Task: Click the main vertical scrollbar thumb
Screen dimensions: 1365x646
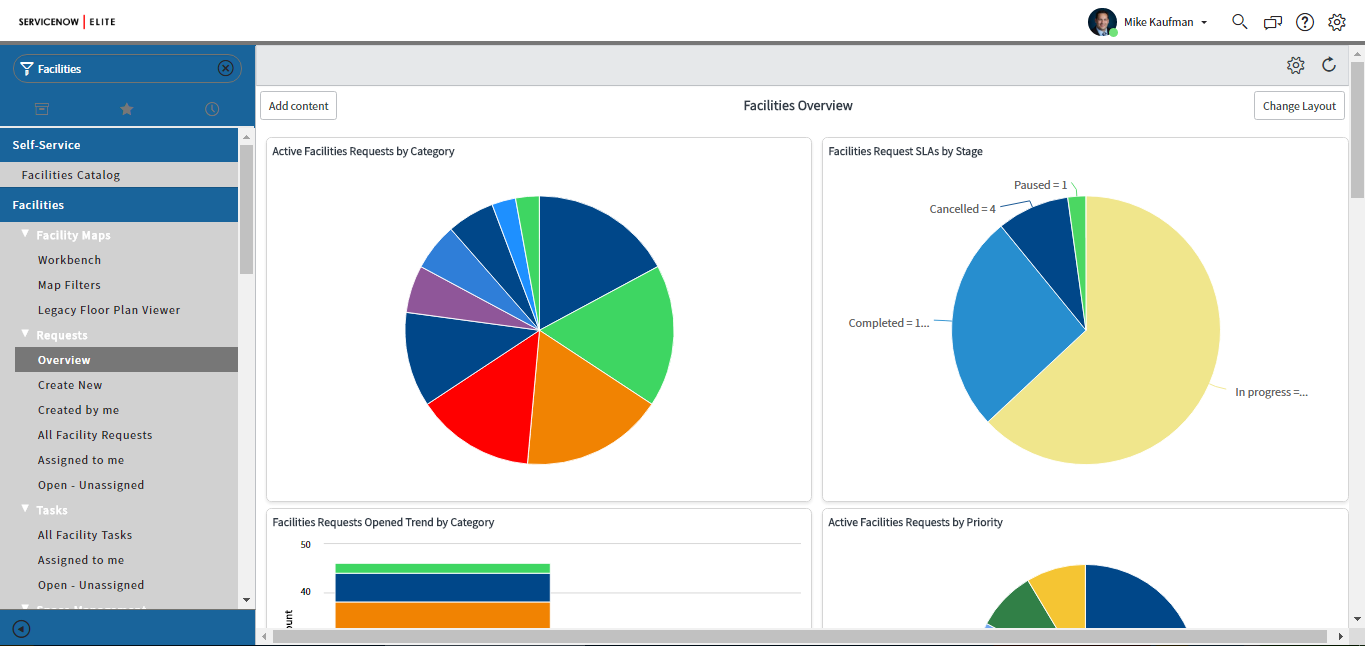Action: [x=1357, y=129]
